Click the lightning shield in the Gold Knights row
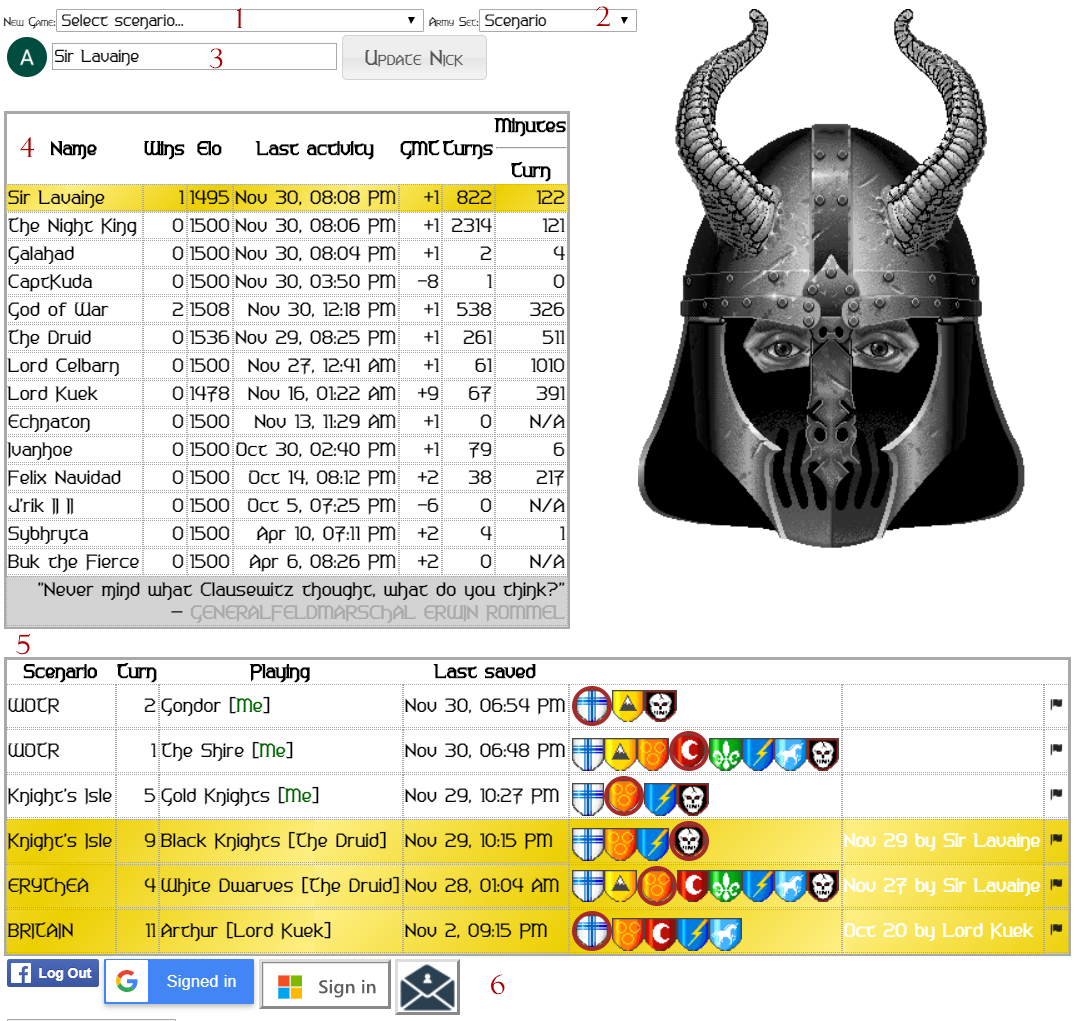The width and height of the screenshot is (1089, 1021). [x=660, y=796]
